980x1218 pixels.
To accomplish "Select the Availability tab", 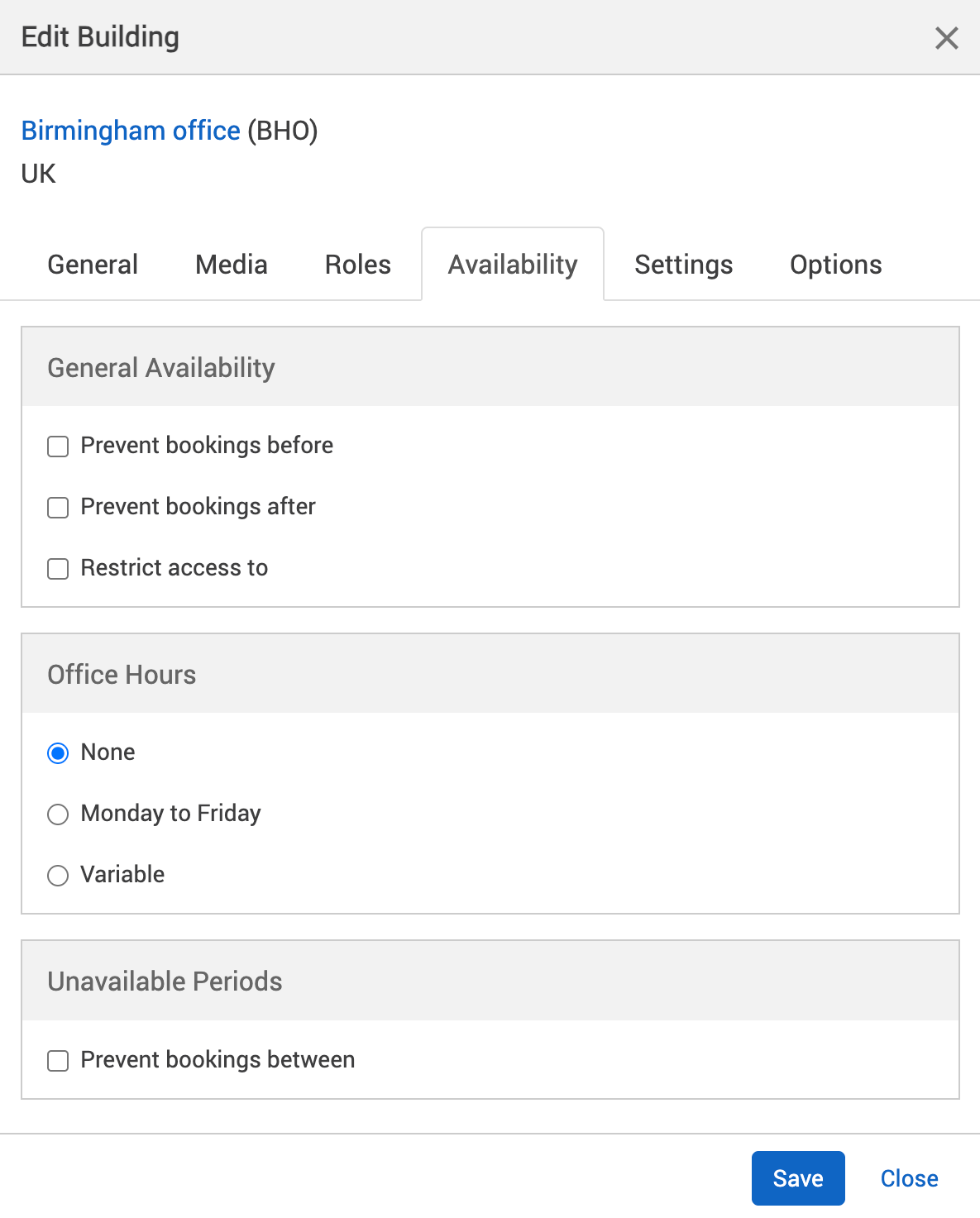I will pyautogui.click(x=512, y=265).
